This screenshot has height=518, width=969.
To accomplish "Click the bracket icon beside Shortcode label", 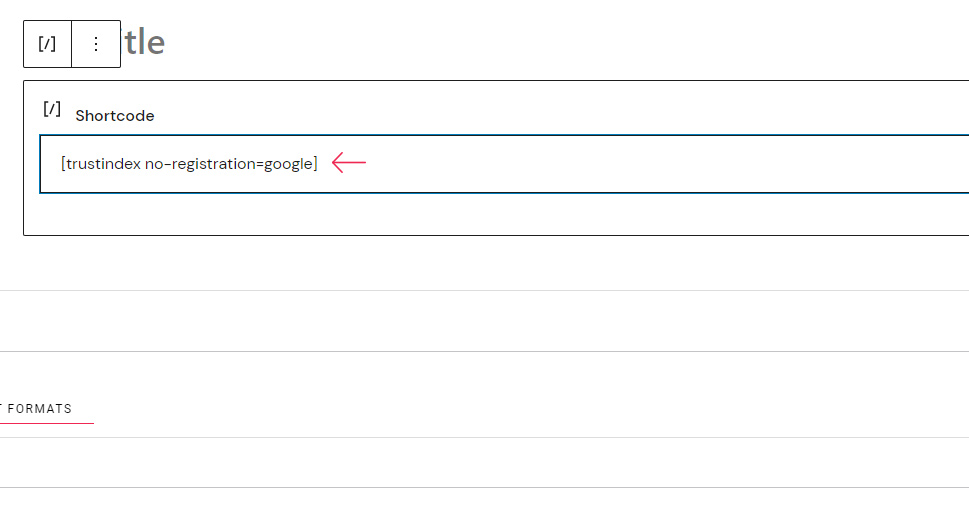I will coord(52,109).
